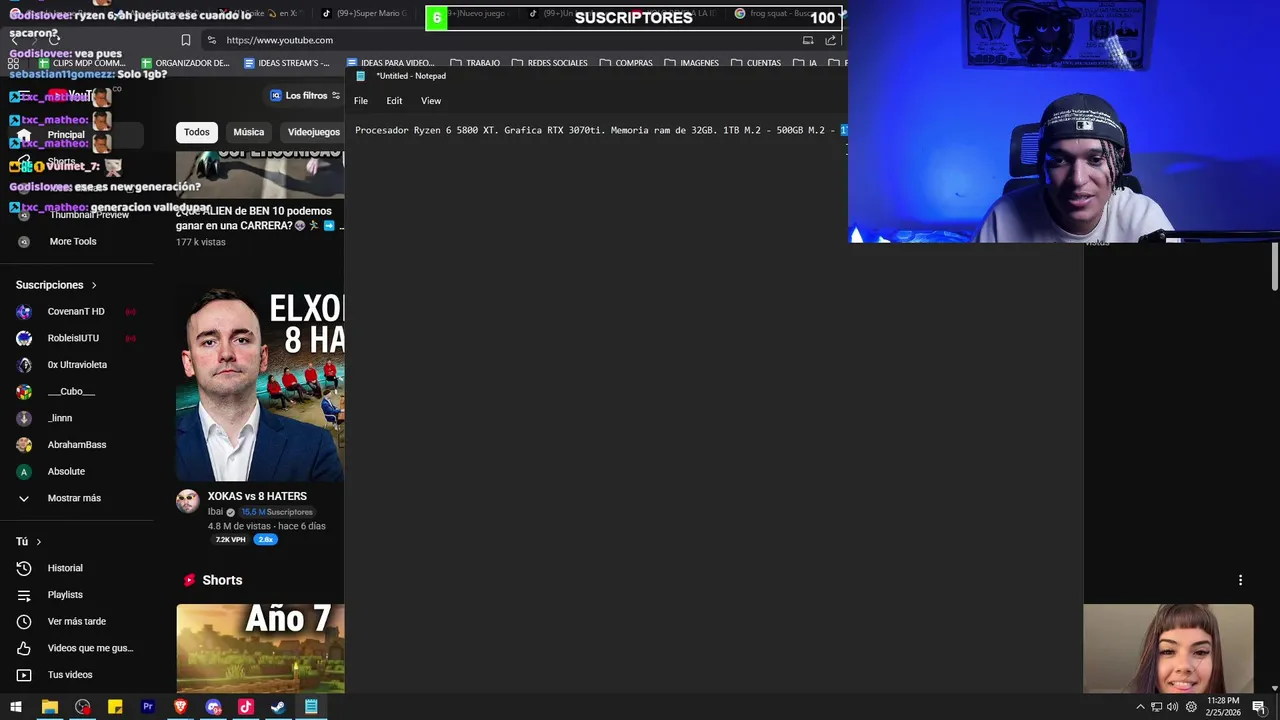Screen dimensions: 1280x720
Task: Open Steam from the taskbar
Action: pos(278,707)
